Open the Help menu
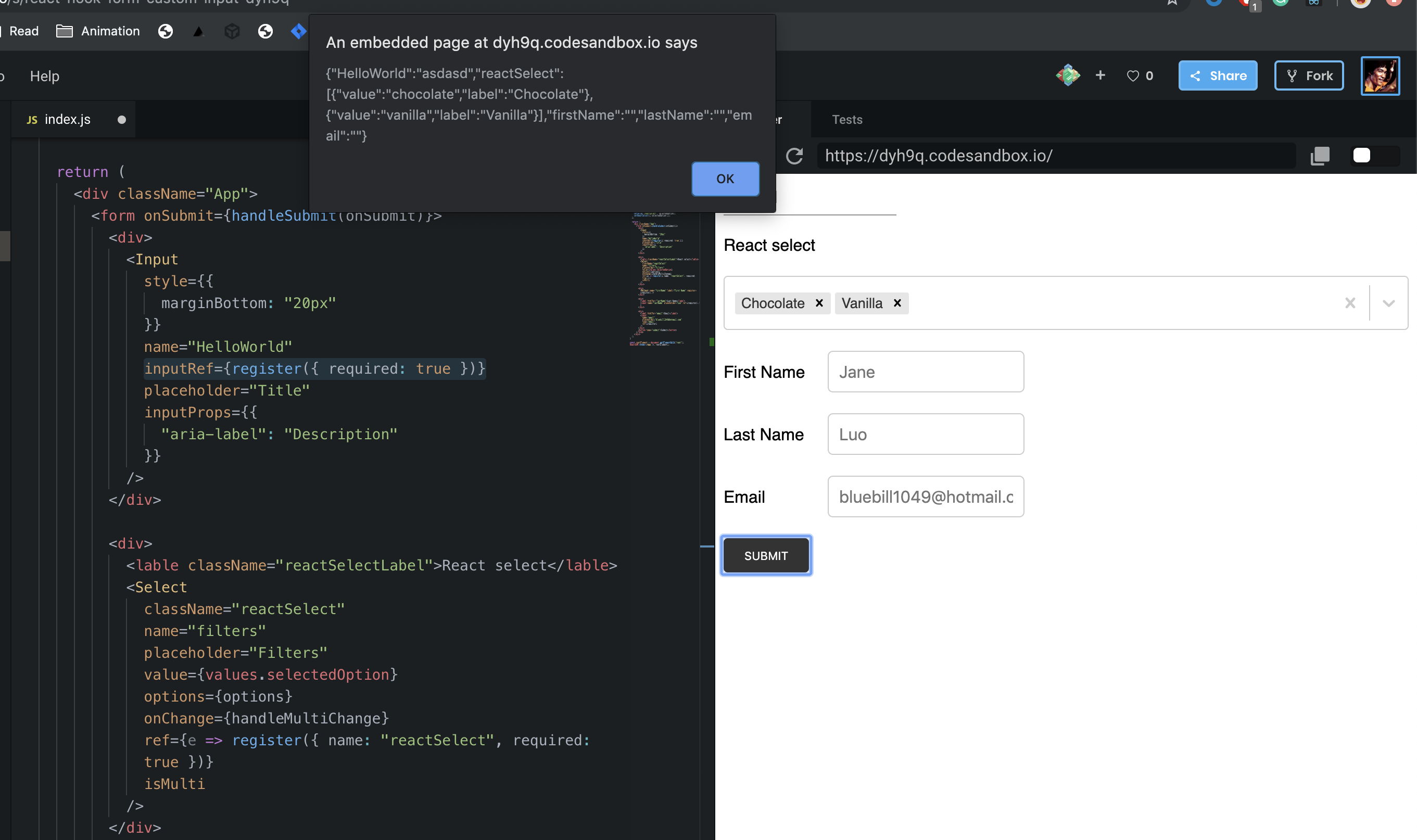The width and height of the screenshot is (1417, 840). tap(44, 76)
